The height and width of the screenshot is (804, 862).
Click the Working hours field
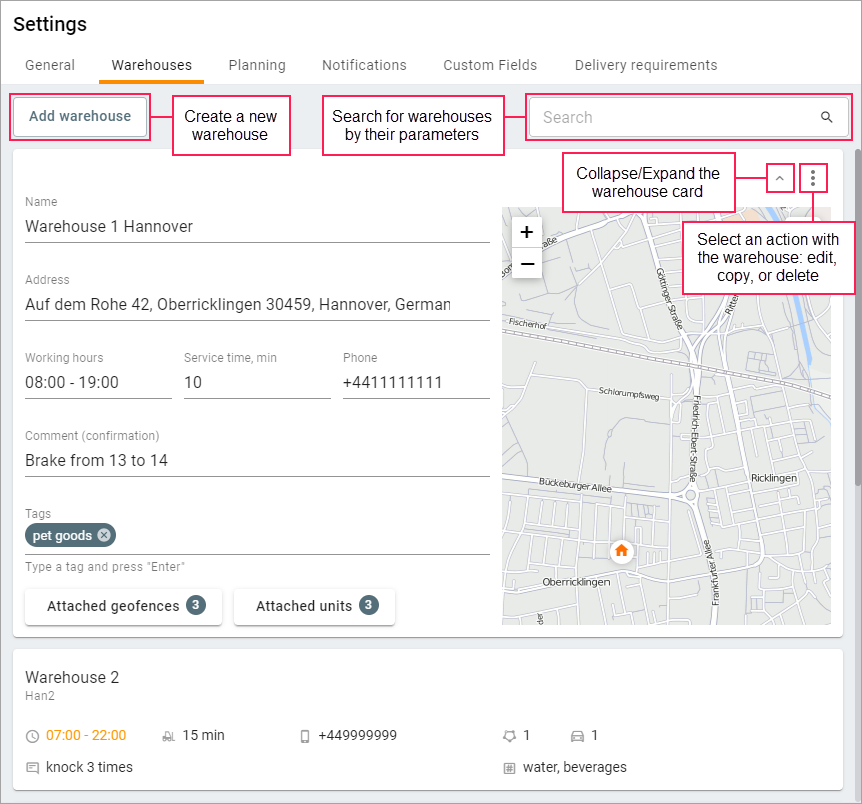98,383
